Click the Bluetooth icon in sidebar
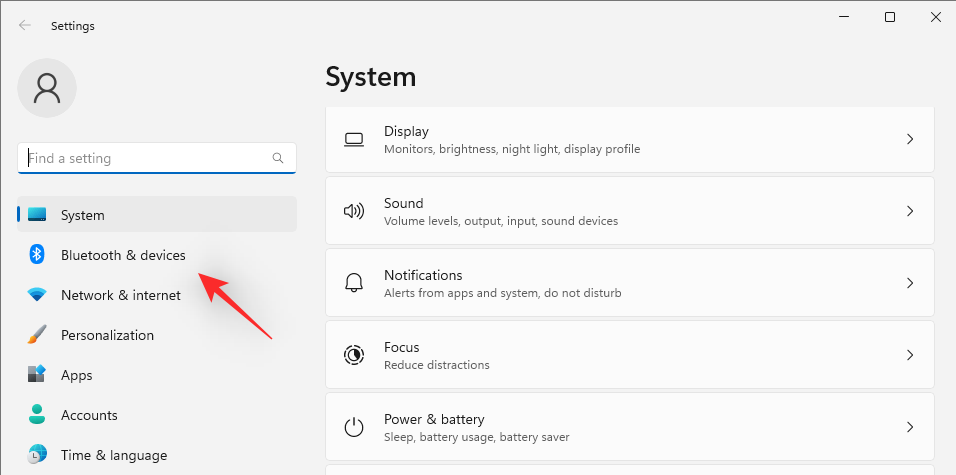The height and width of the screenshot is (475, 956). (37, 255)
